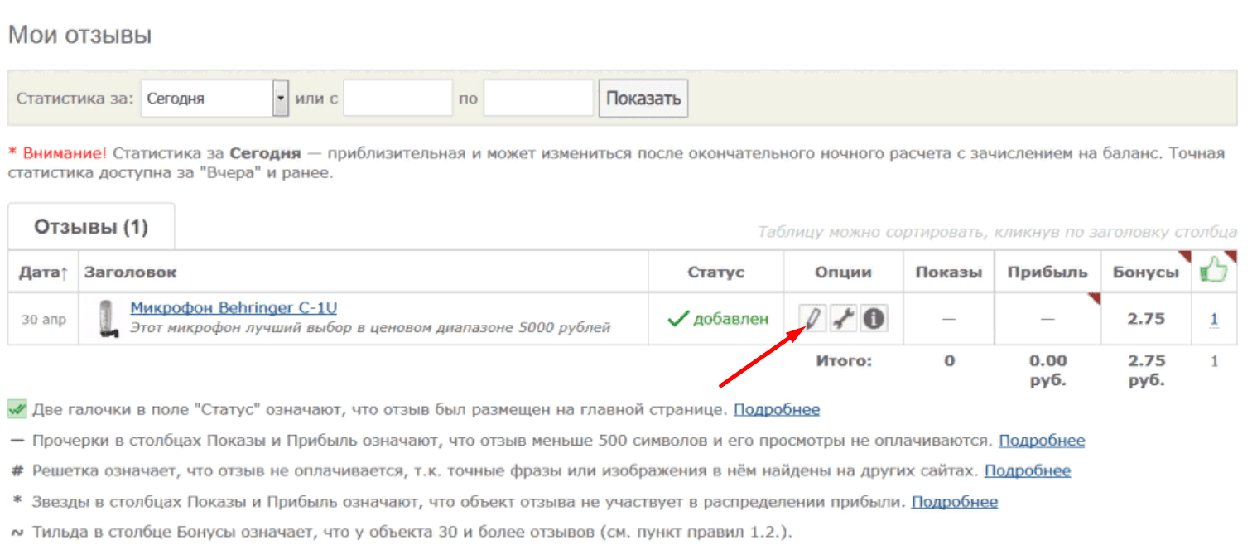Image resolution: width=1257 pixels, height=550 pixels.
Task: Open Подробнее link about two checkmarks
Action: tap(777, 410)
